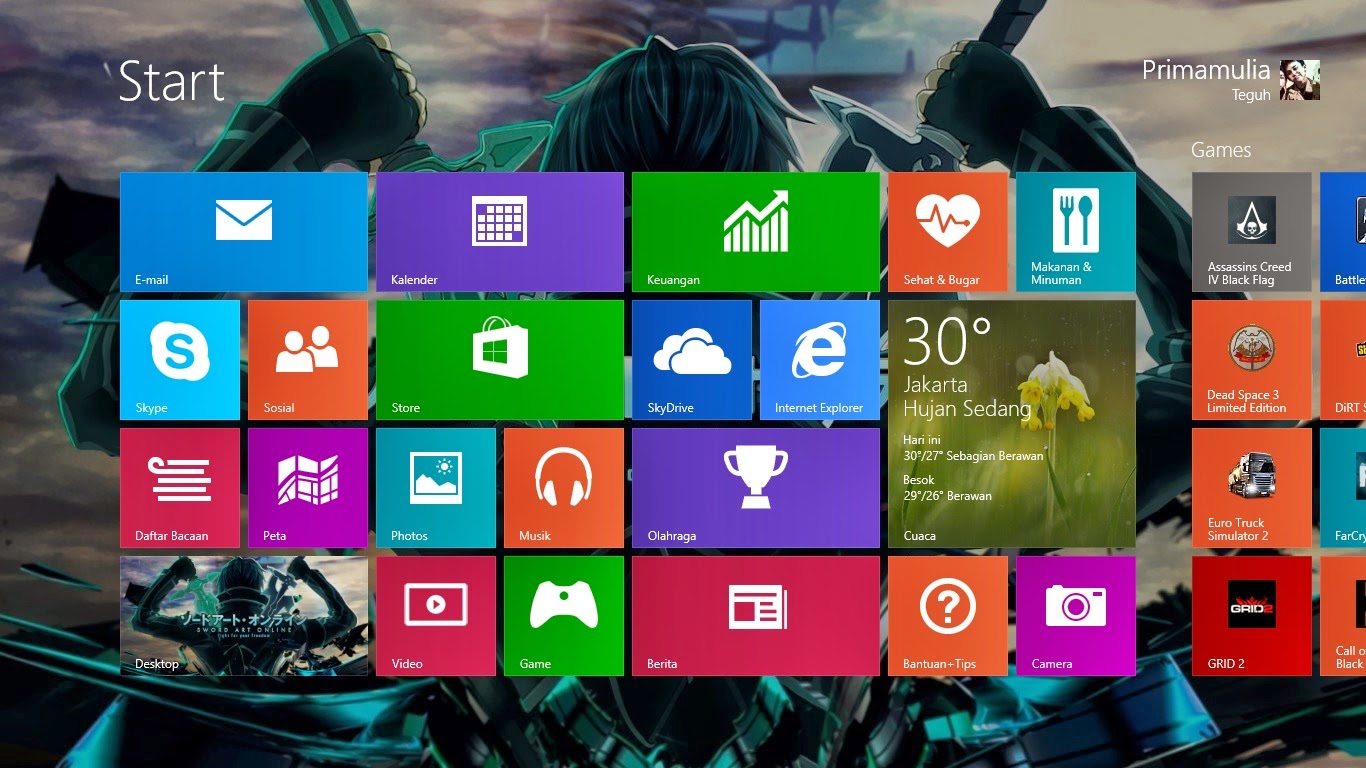
Task: Start GRID 2
Action: click(x=1251, y=615)
